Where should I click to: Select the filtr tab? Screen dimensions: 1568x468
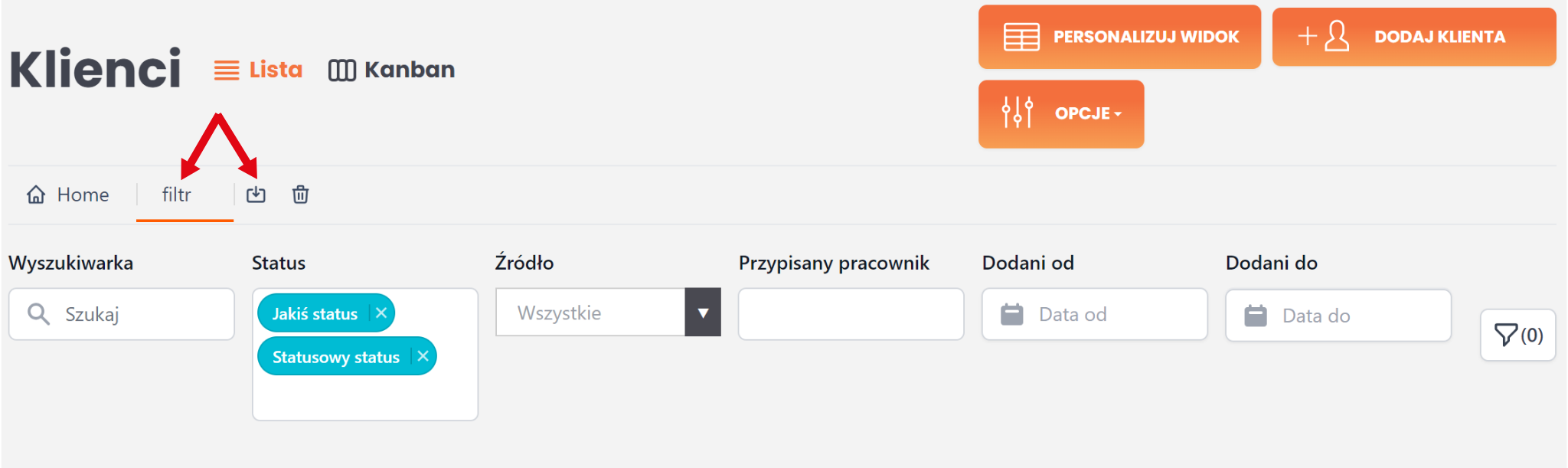click(177, 195)
